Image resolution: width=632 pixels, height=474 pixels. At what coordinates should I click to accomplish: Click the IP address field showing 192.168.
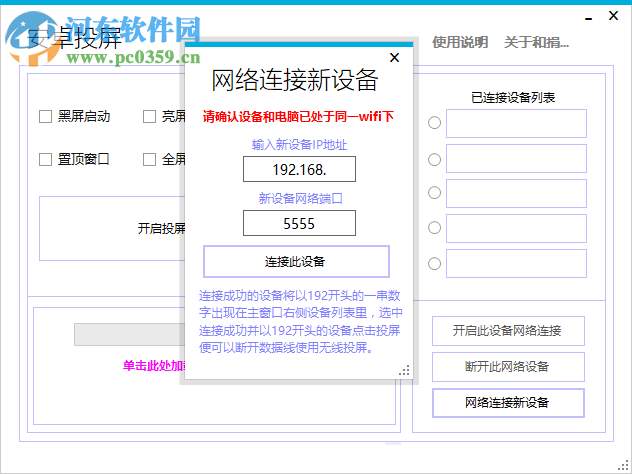pyautogui.click(x=299, y=169)
